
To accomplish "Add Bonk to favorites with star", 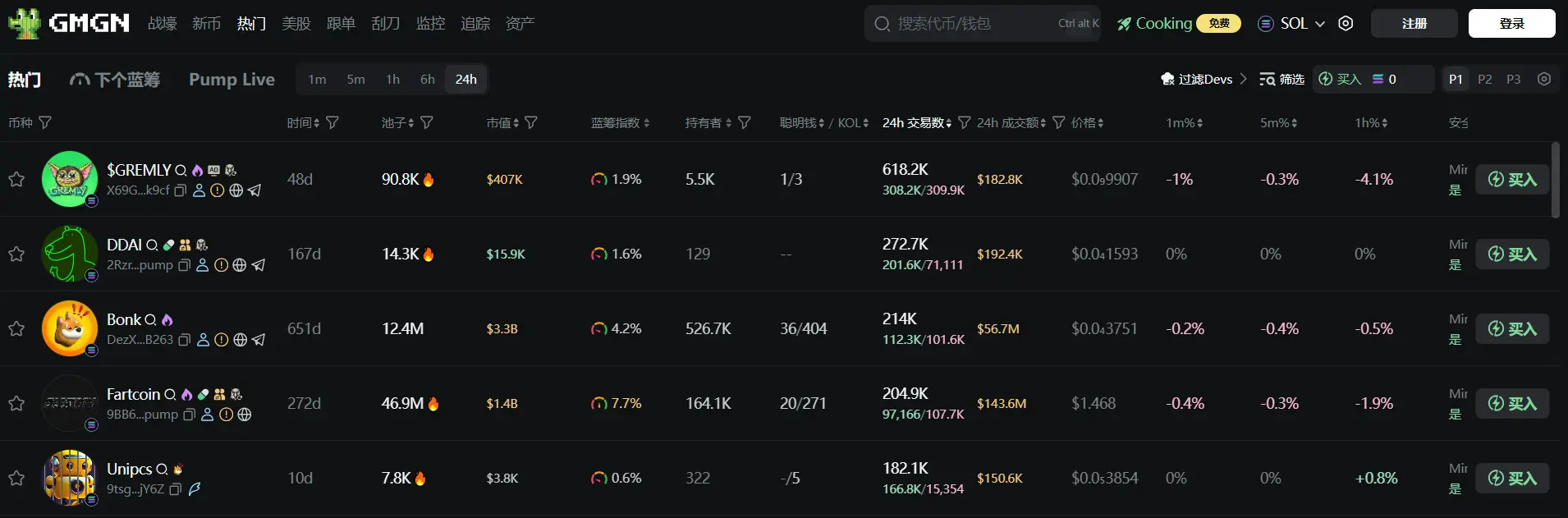I will [16, 328].
